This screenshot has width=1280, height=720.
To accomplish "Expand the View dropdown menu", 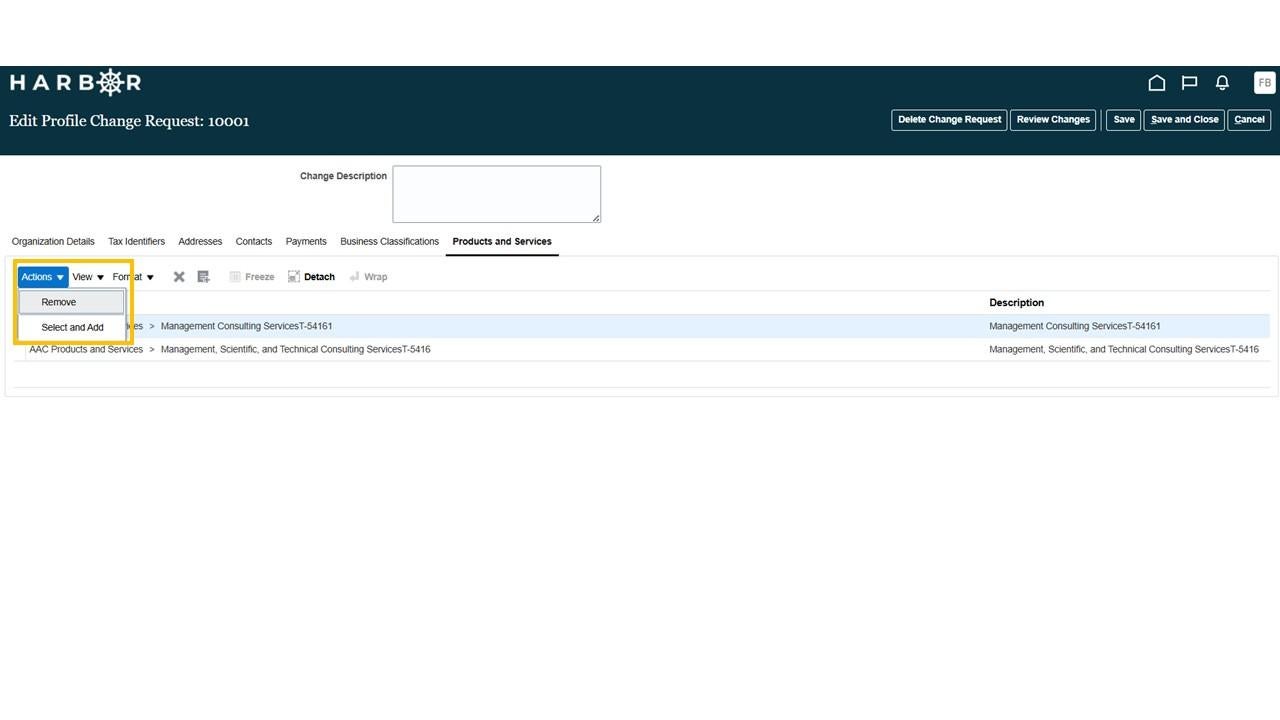I will (x=88, y=277).
